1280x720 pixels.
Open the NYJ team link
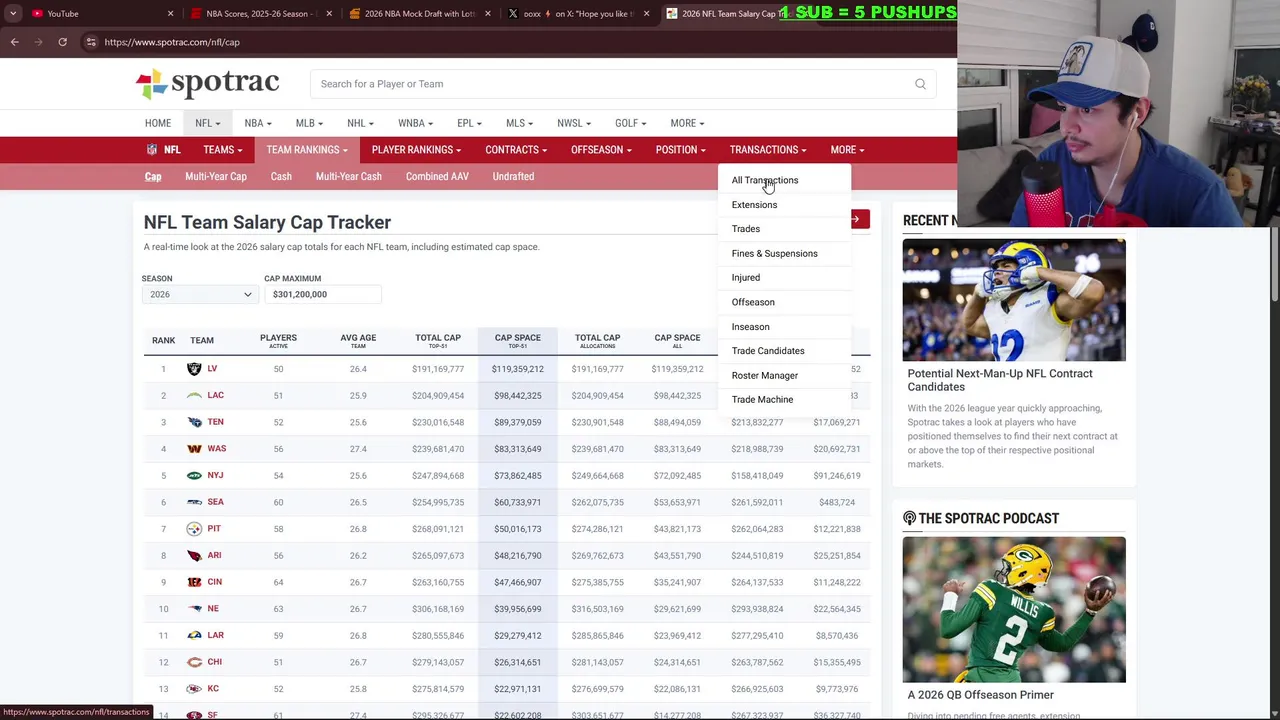tap(215, 476)
